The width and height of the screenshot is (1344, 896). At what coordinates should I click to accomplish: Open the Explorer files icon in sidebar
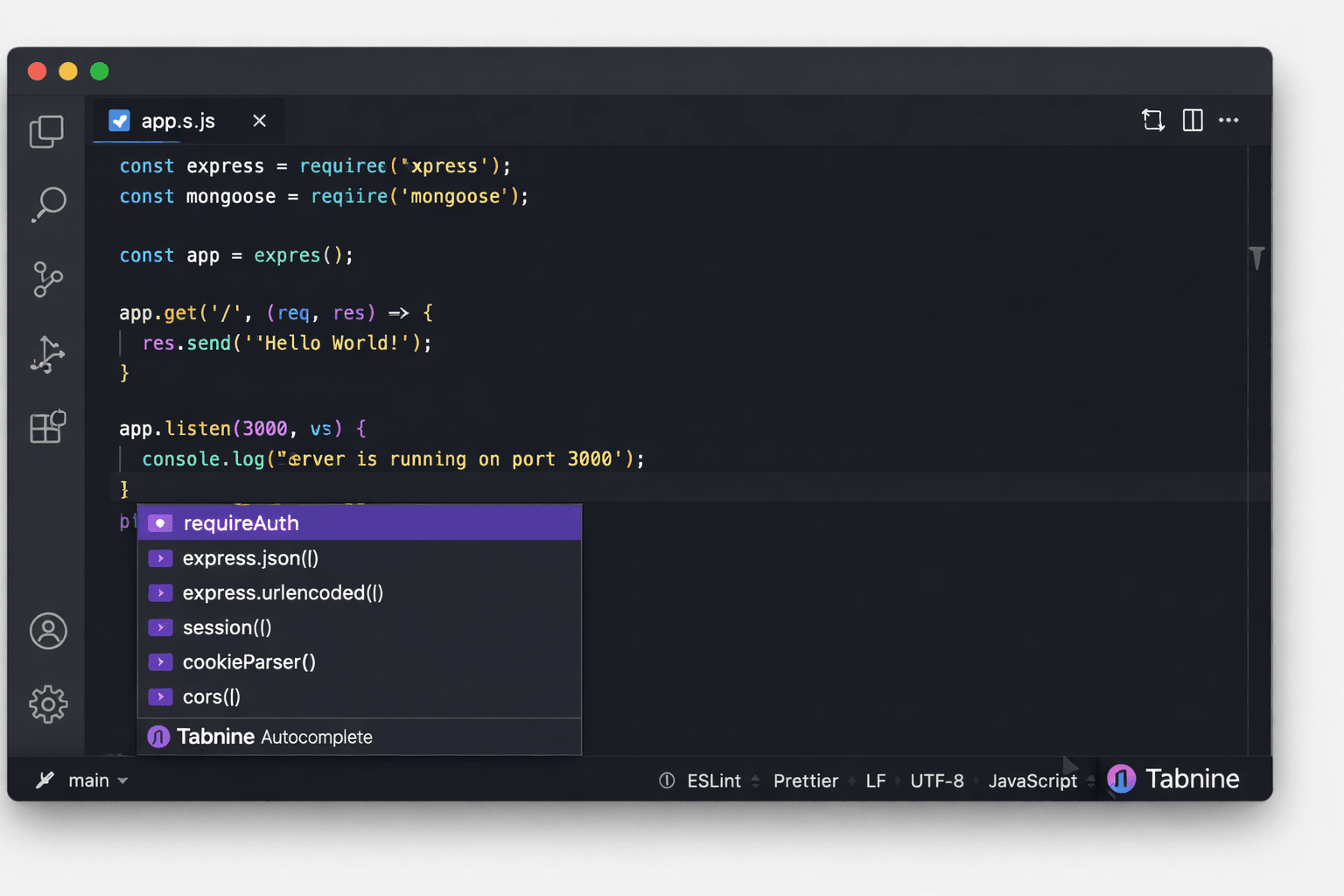46,132
